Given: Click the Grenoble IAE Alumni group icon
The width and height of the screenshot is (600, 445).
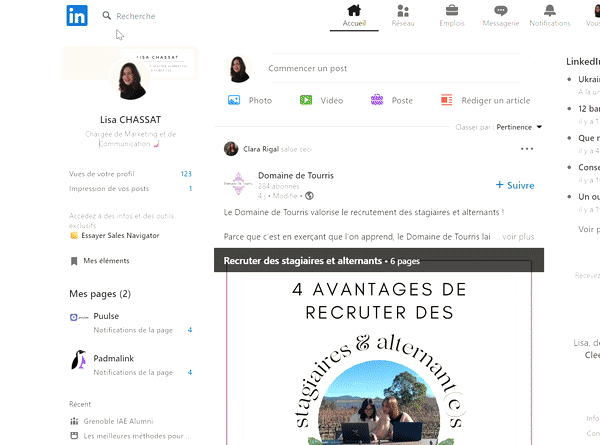Looking at the screenshot, I should [74, 421].
